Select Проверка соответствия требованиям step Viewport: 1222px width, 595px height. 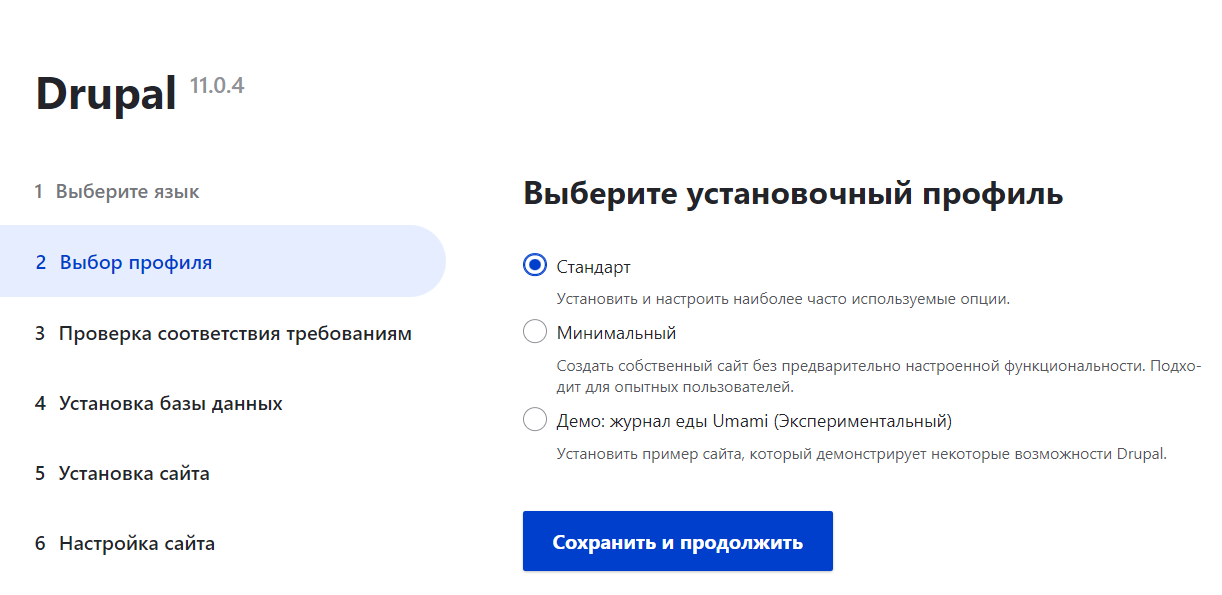(235, 333)
